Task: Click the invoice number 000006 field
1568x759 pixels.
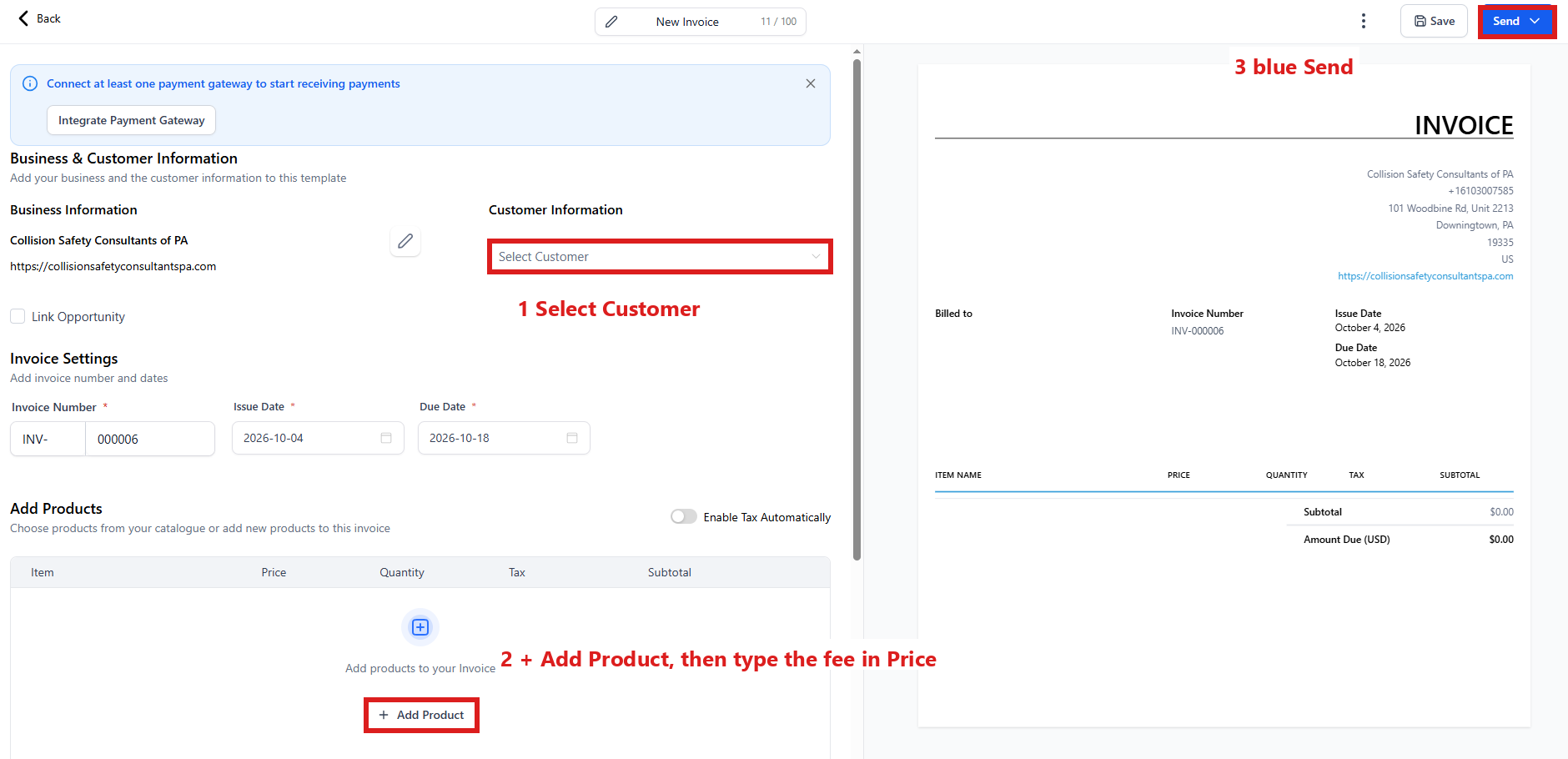Action: click(x=150, y=439)
